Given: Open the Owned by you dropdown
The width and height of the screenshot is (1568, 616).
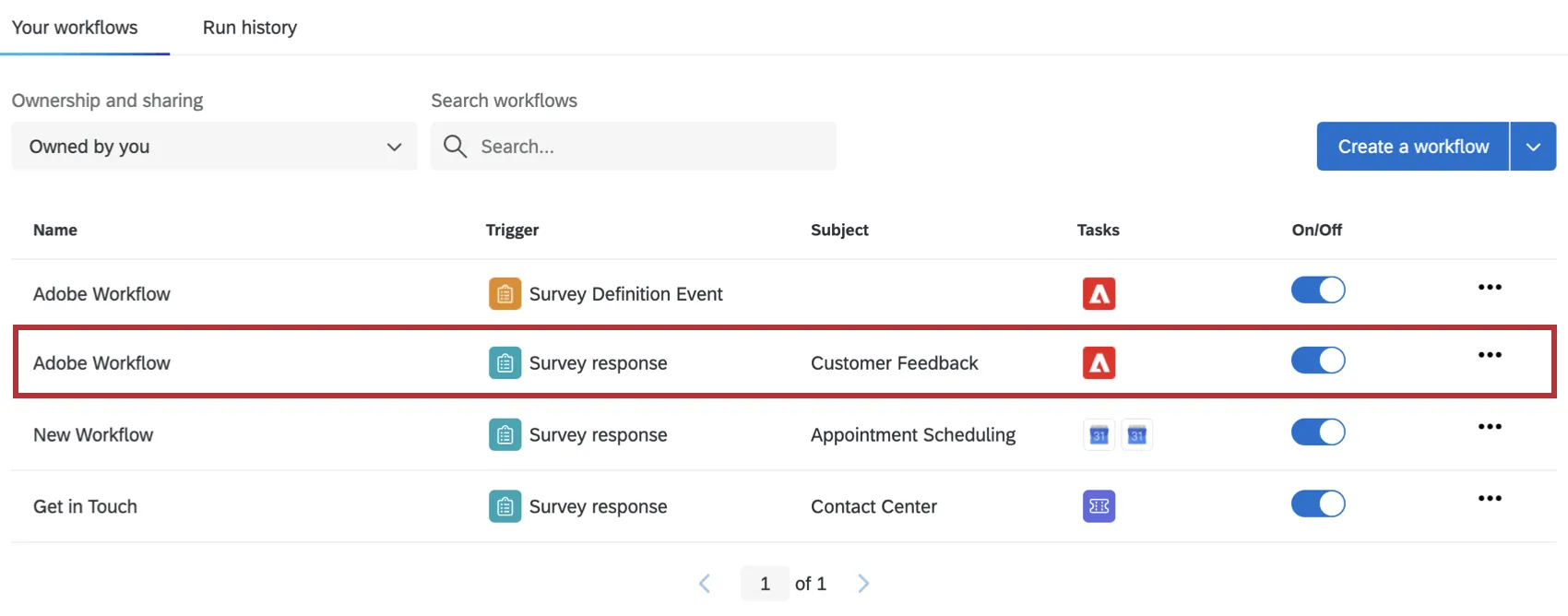Looking at the screenshot, I should 214,147.
